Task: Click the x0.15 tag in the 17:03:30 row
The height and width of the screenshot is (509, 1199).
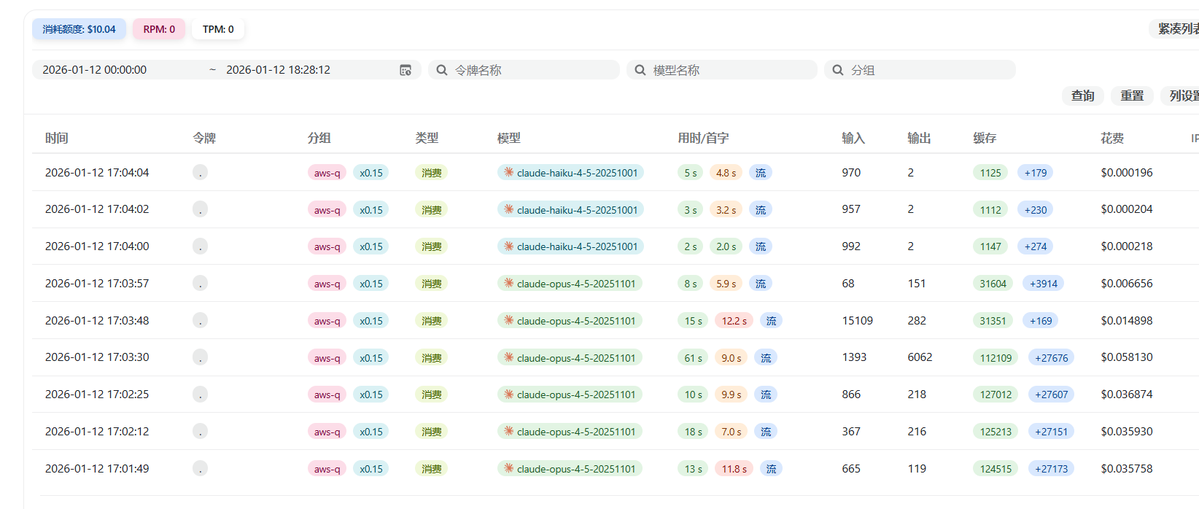Action: [x=371, y=358]
